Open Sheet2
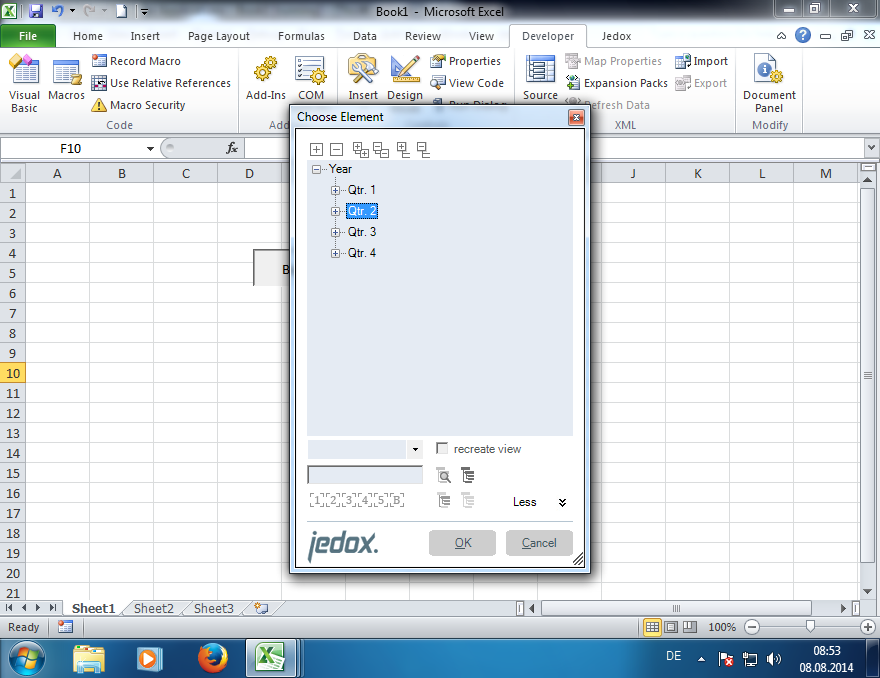 [x=153, y=608]
